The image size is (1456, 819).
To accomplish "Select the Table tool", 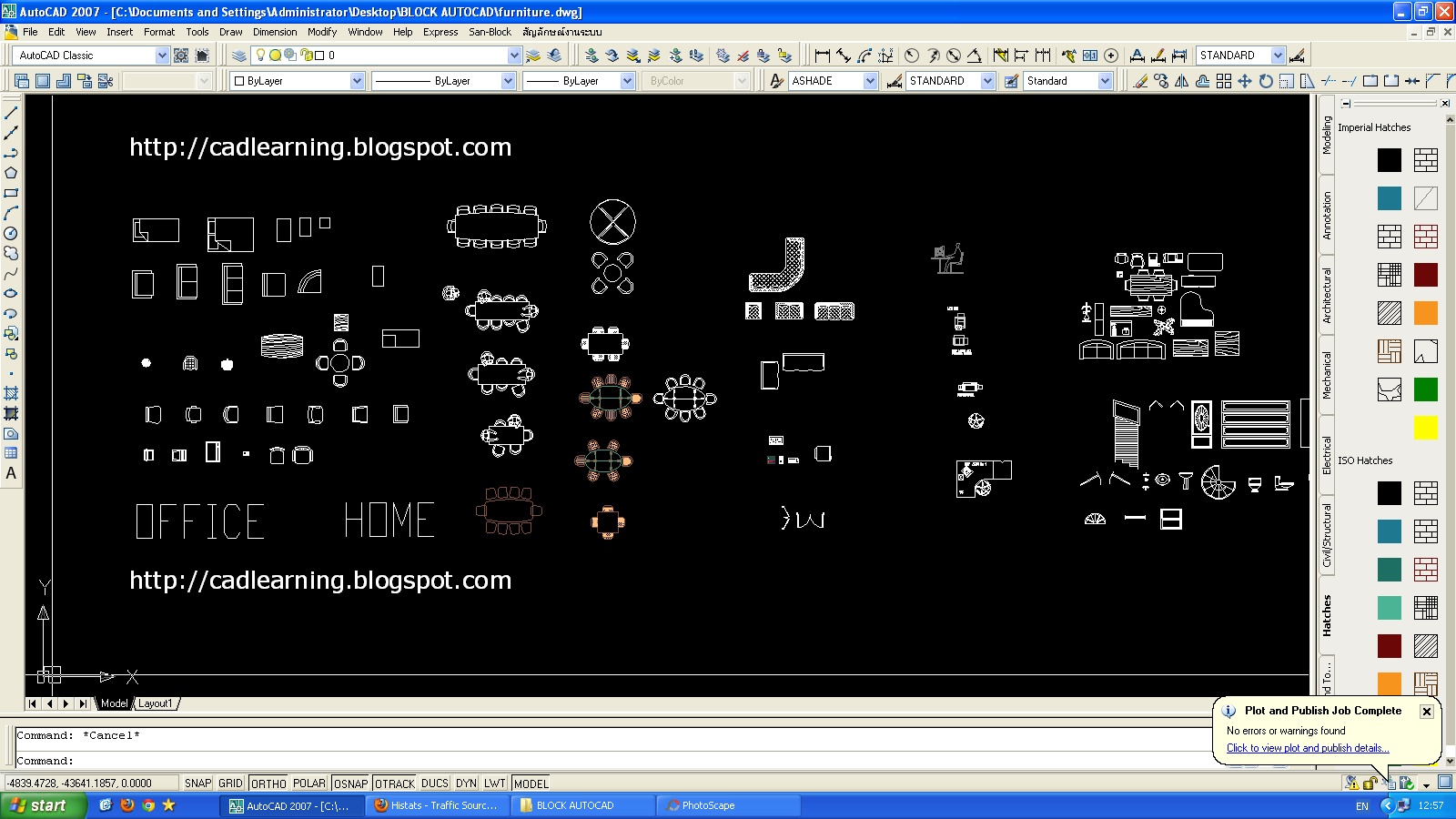I will 11,453.
